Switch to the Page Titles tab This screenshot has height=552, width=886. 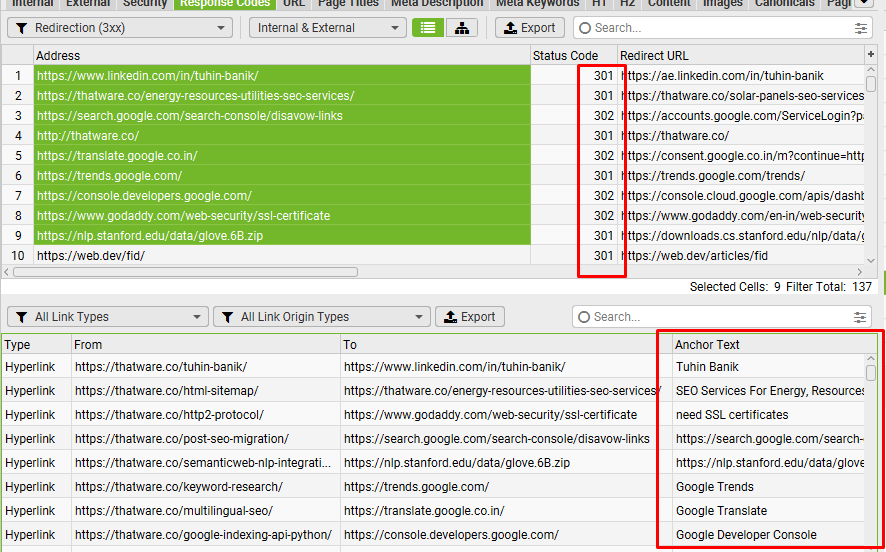coord(348,3)
